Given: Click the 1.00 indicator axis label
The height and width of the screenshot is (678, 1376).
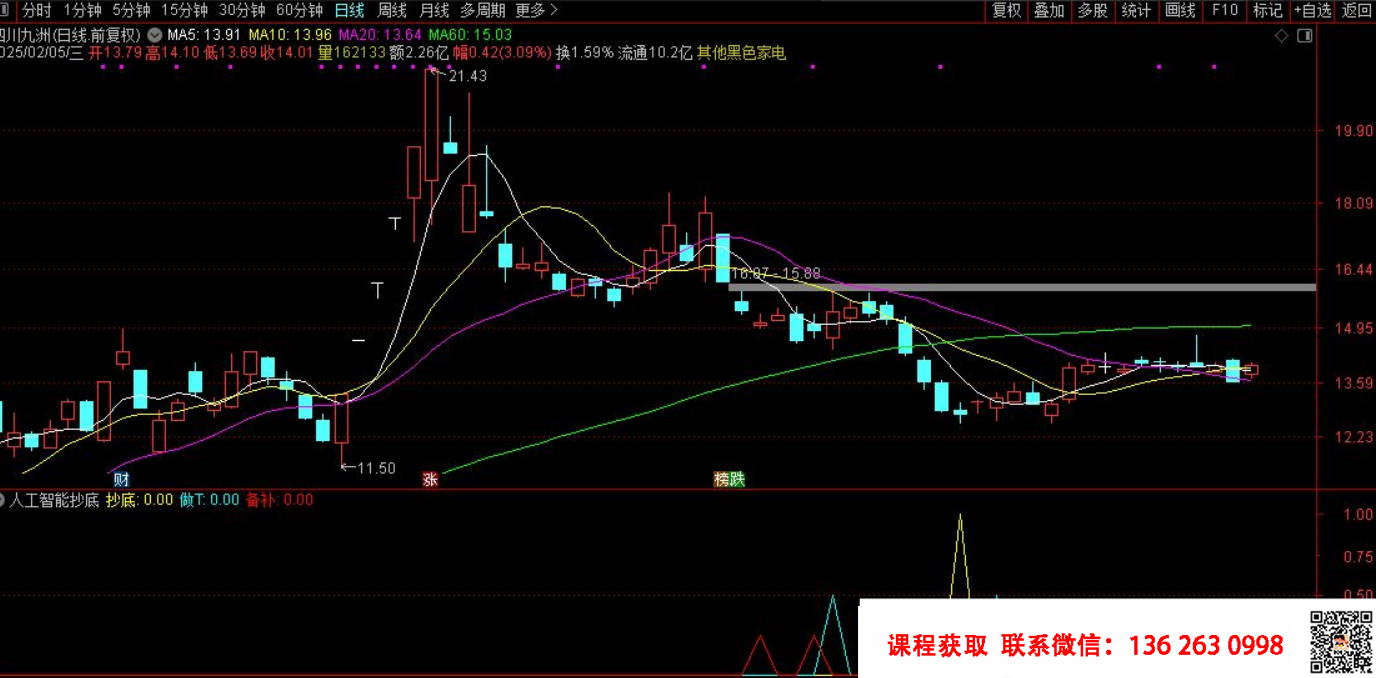Looking at the screenshot, I should 1358,514.
